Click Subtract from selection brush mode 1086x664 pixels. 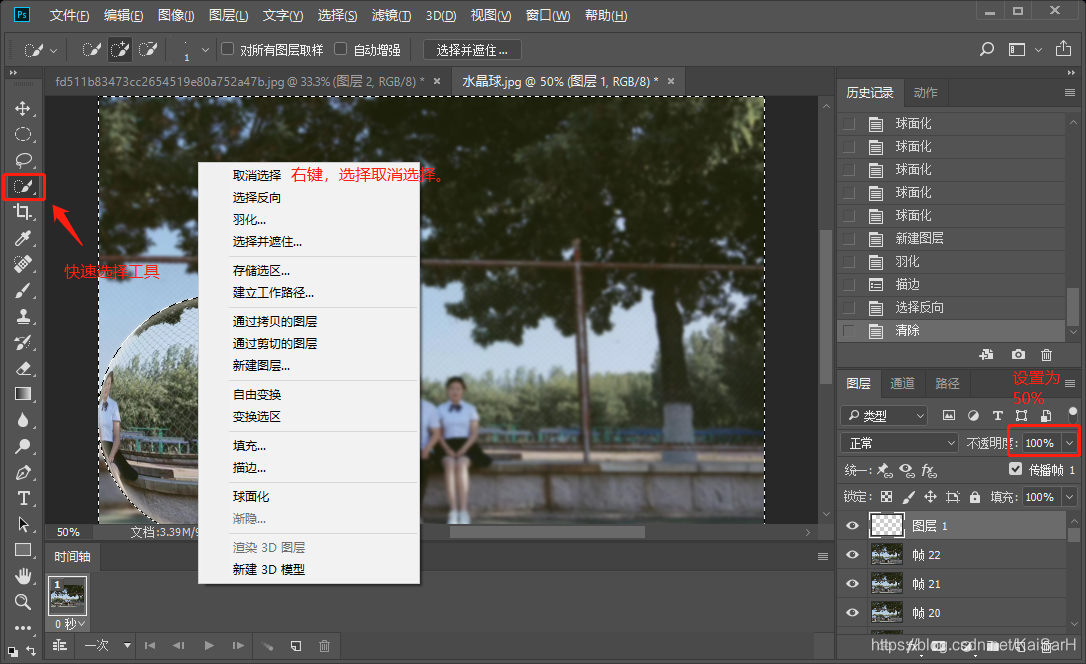pyautogui.click(x=148, y=49)
